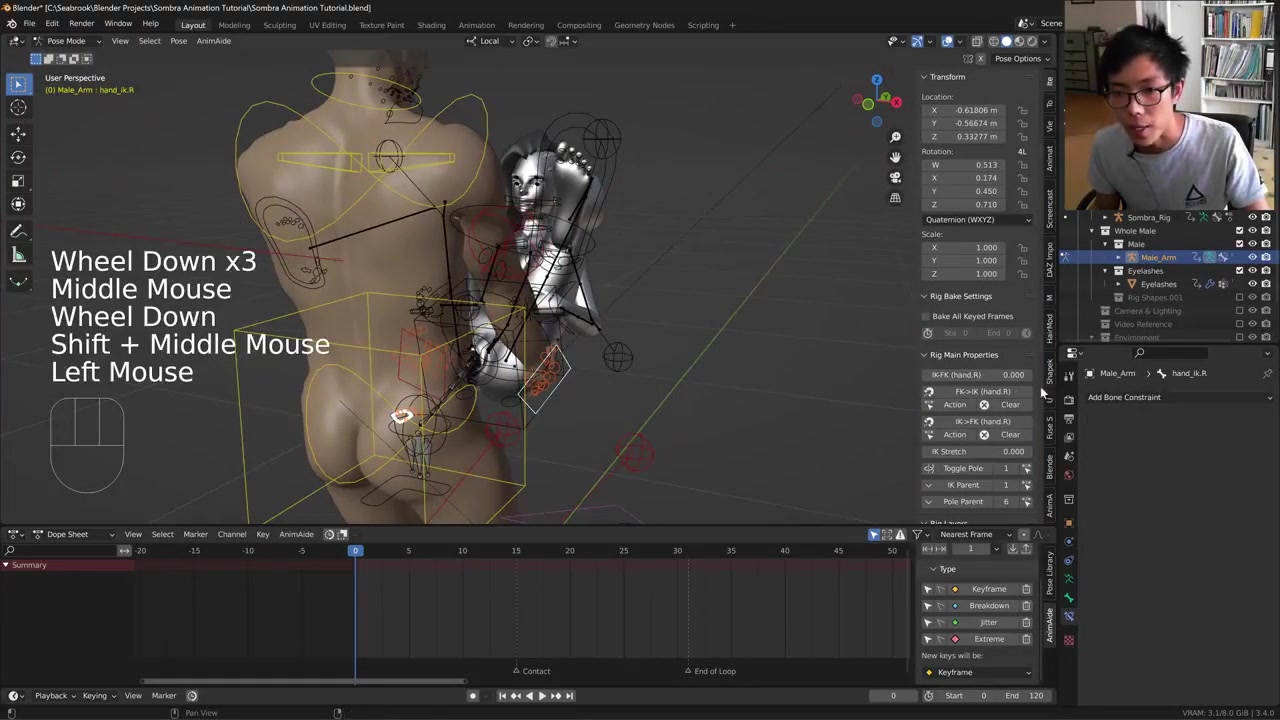
Task: Click the zoom magnifier viewport icon
Action: (x=895, y=137)
